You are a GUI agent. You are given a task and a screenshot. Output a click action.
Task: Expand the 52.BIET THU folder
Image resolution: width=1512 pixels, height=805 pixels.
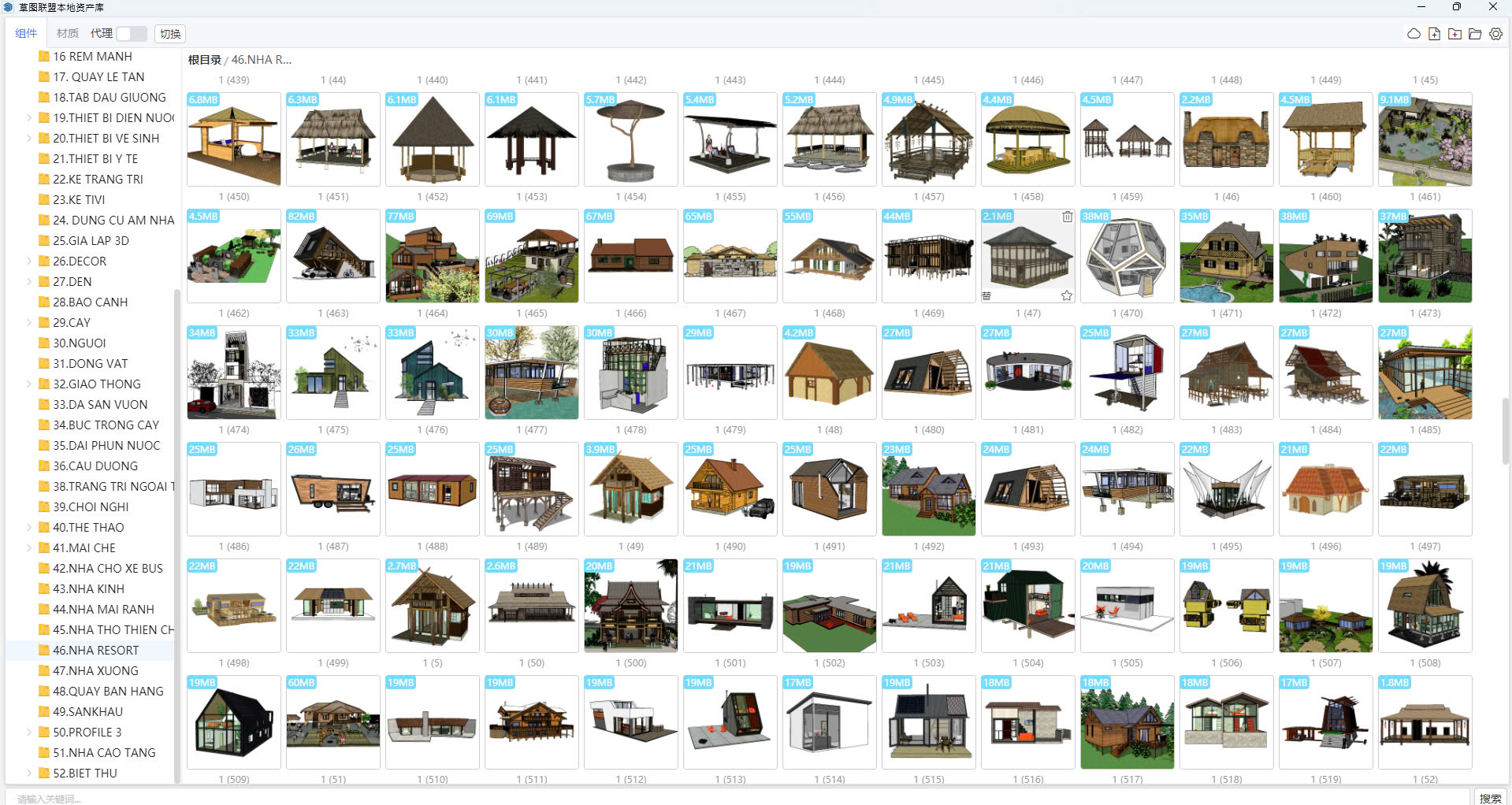(29, 773)
